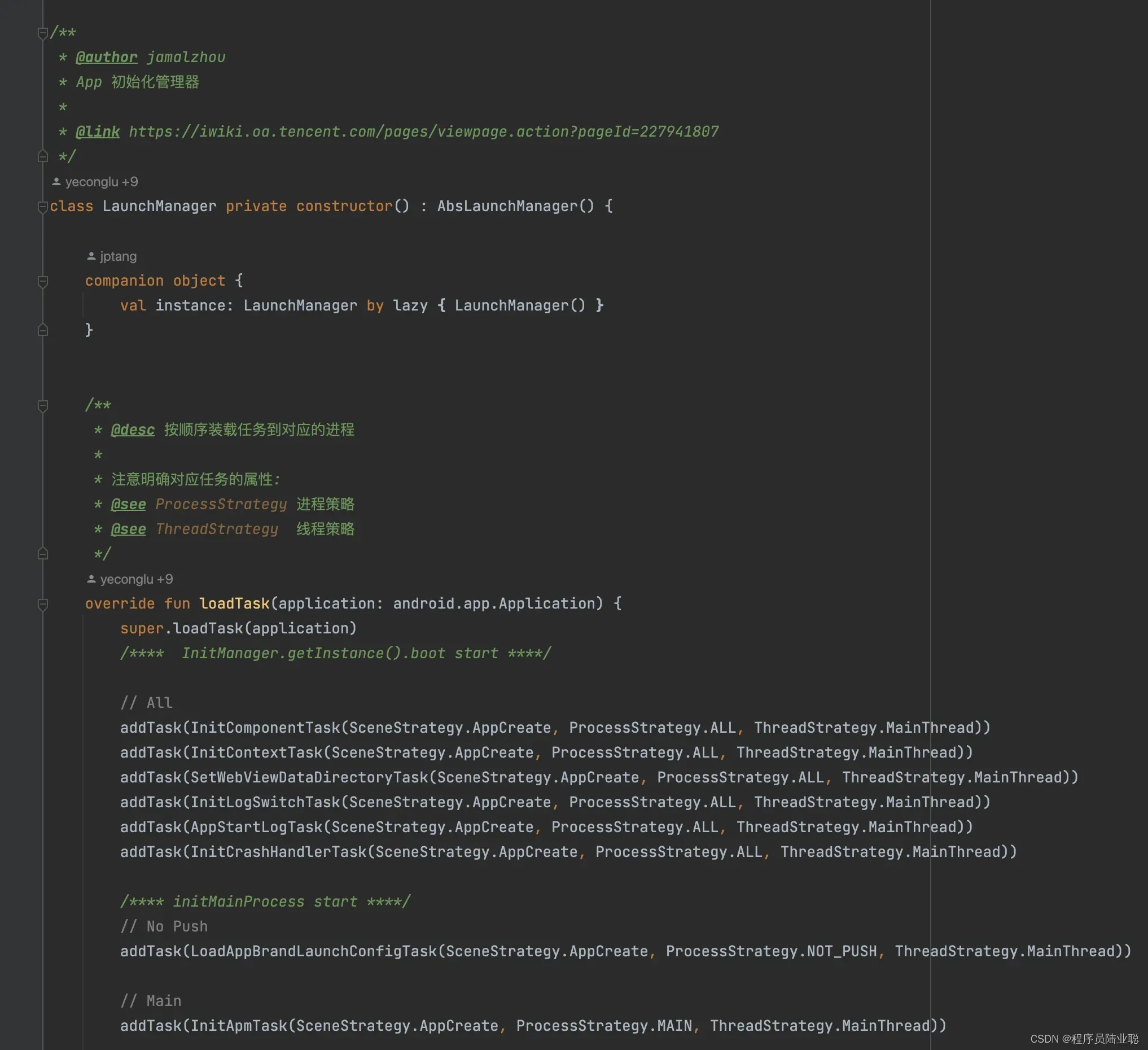Click '按顺序装载任务到对应的进程' description text
Viewport: 1148px width, 1050px height.
(x=259, y=430)
